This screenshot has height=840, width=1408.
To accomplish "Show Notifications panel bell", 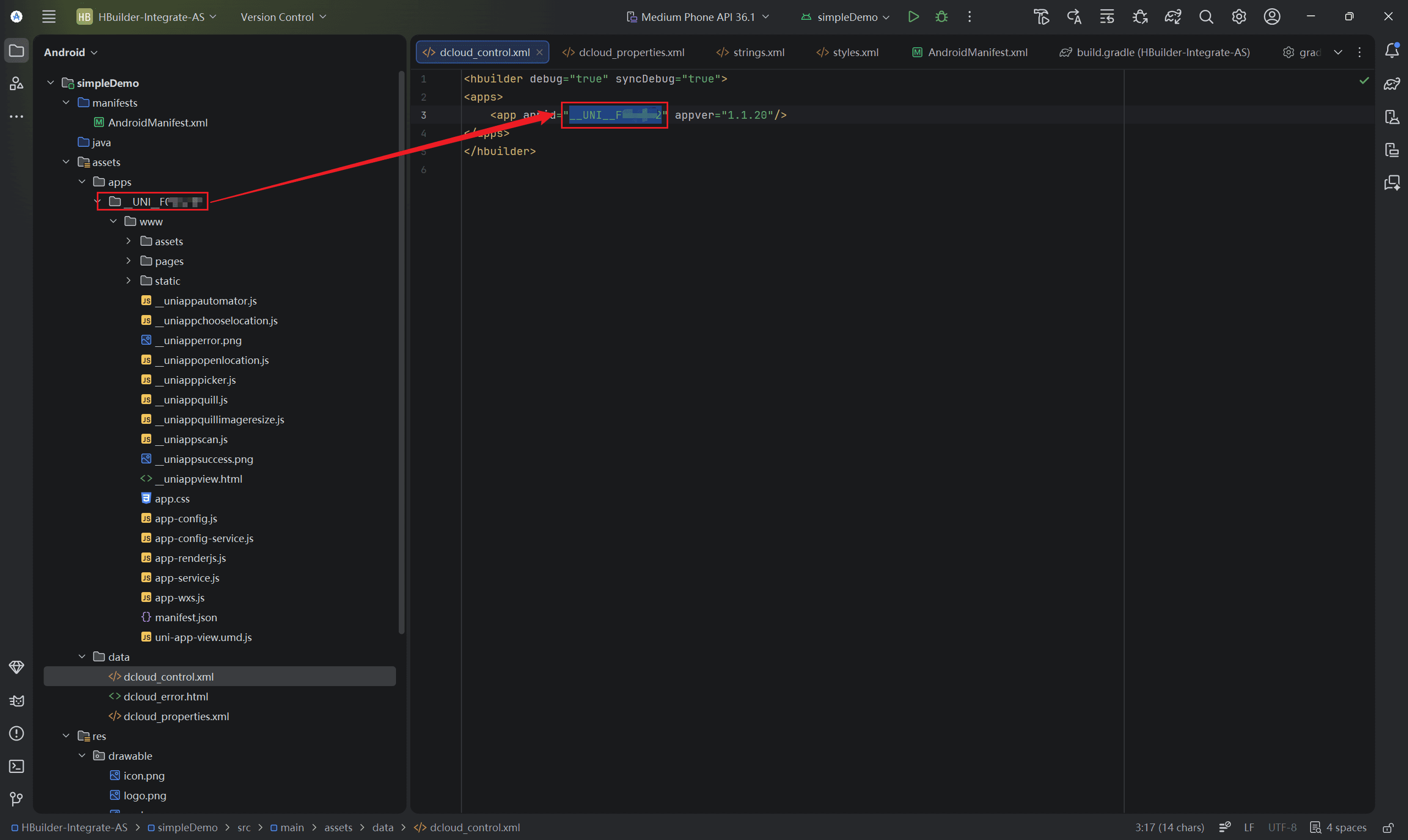I will point(1391,51).
